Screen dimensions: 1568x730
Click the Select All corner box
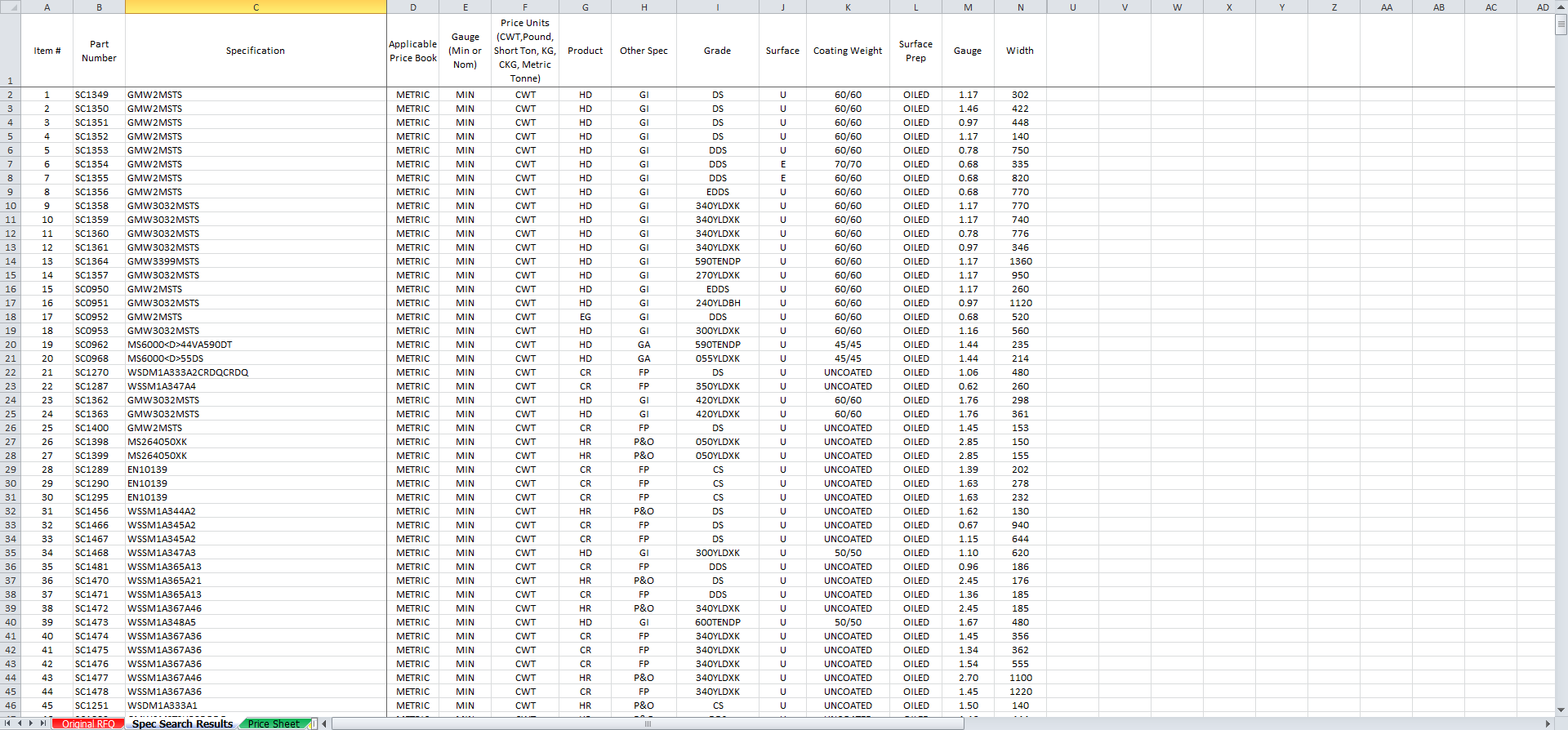pyautogui.click(x=11, y=7)
